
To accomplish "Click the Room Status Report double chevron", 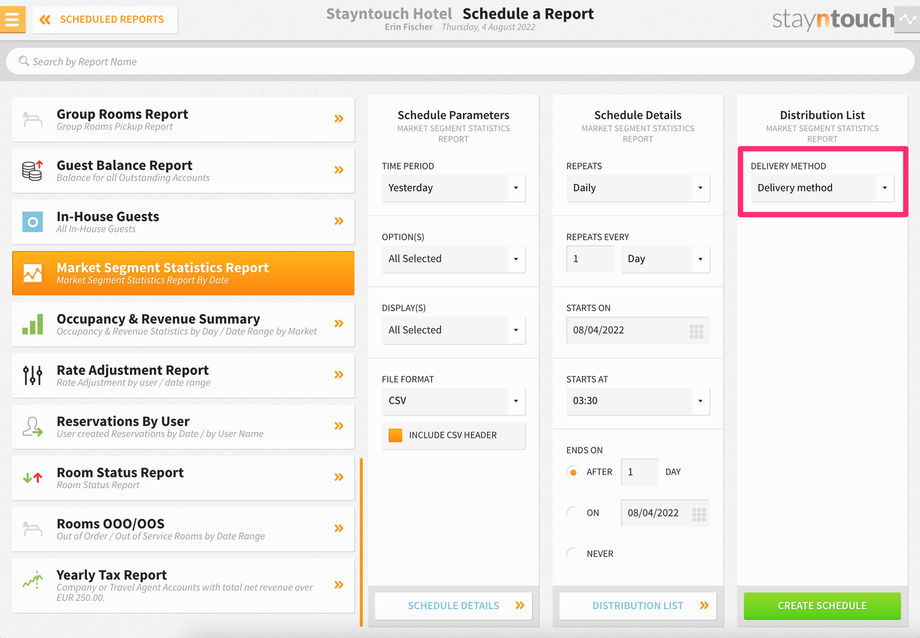I will pos(339,477).
